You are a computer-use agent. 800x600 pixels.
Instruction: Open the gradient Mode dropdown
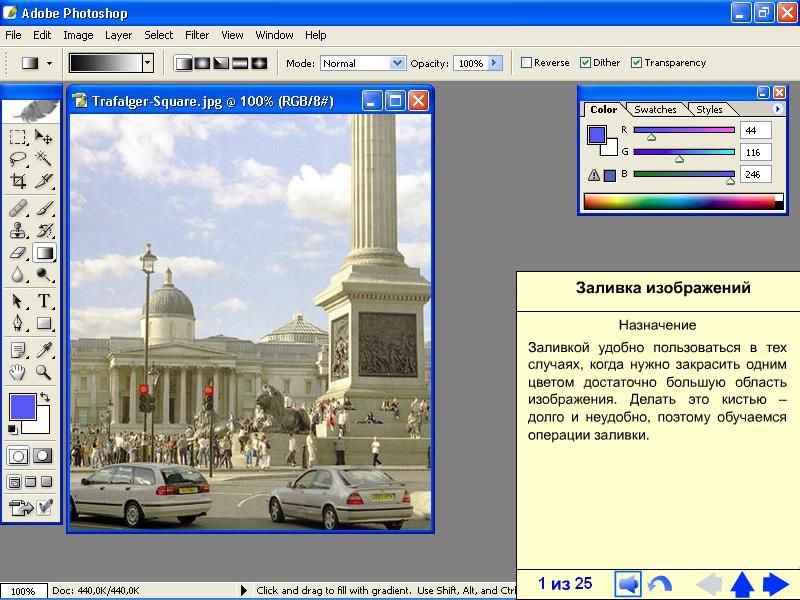point(397,63)
